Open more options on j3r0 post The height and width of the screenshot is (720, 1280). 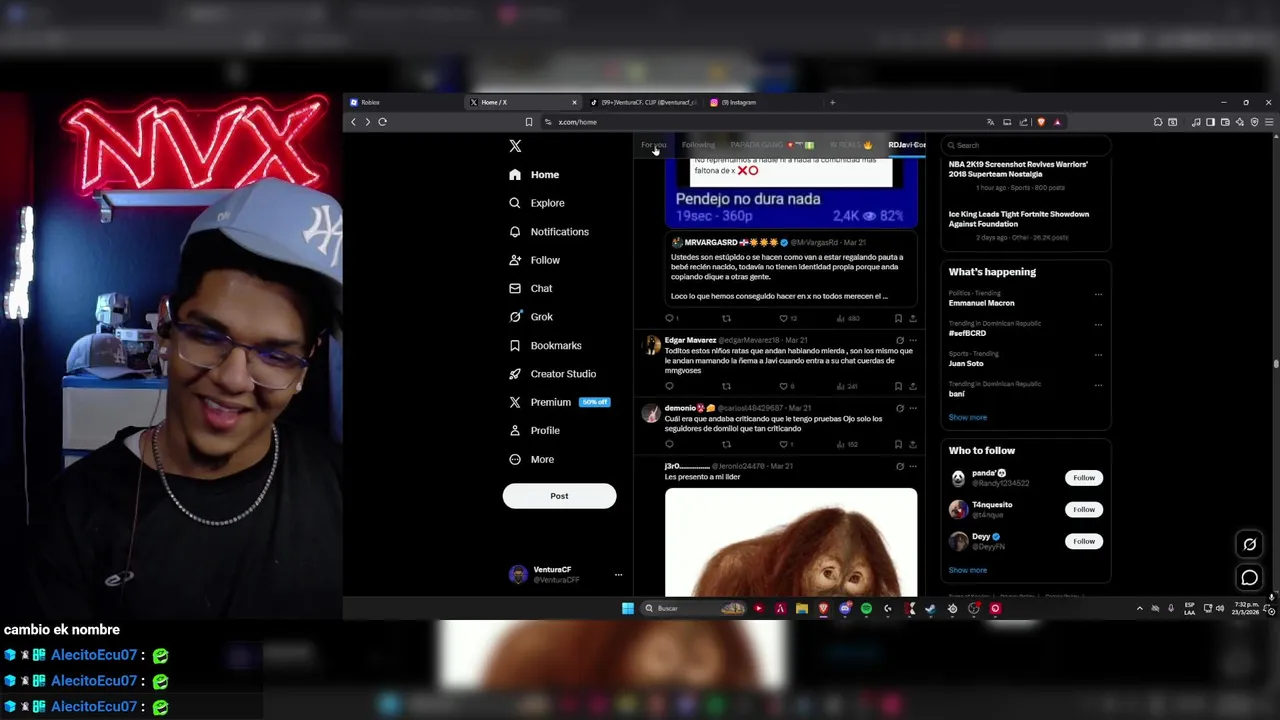pos(913,466)
